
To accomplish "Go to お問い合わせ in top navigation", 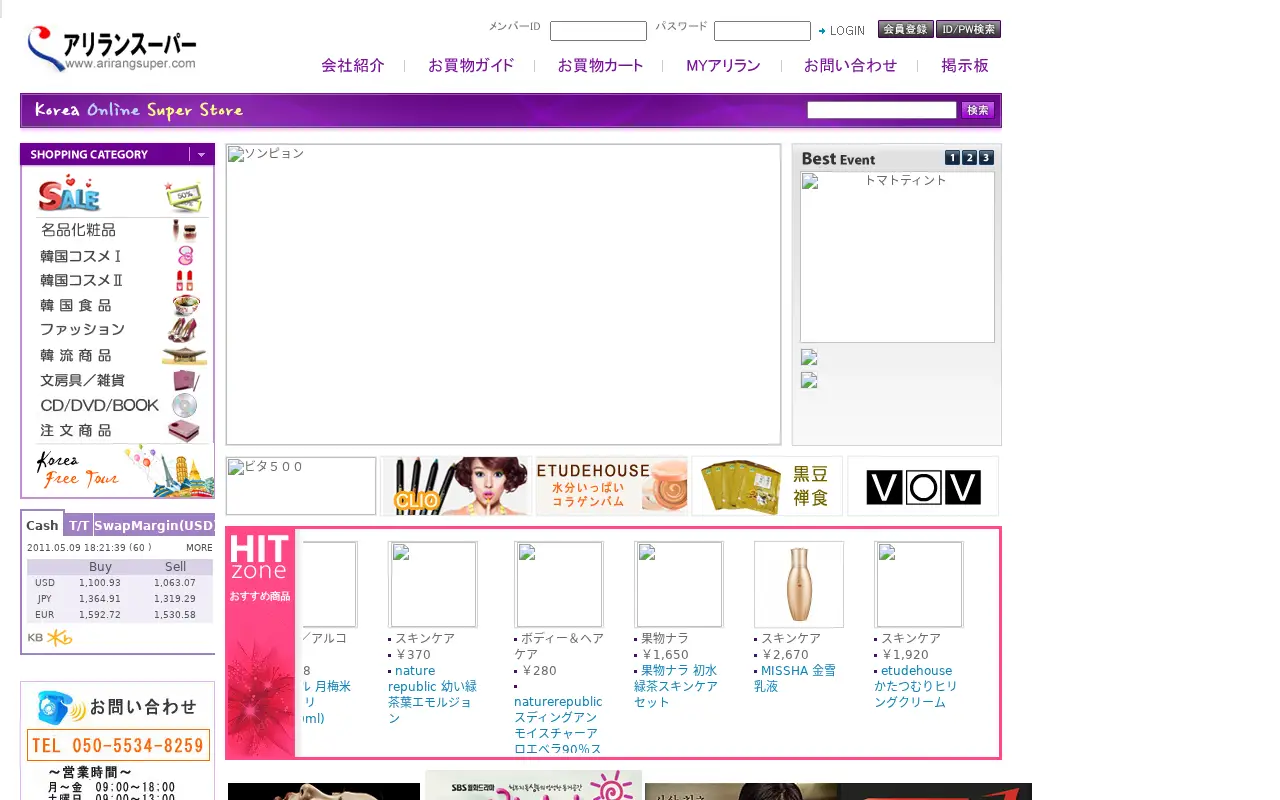I will coord(851,66).
